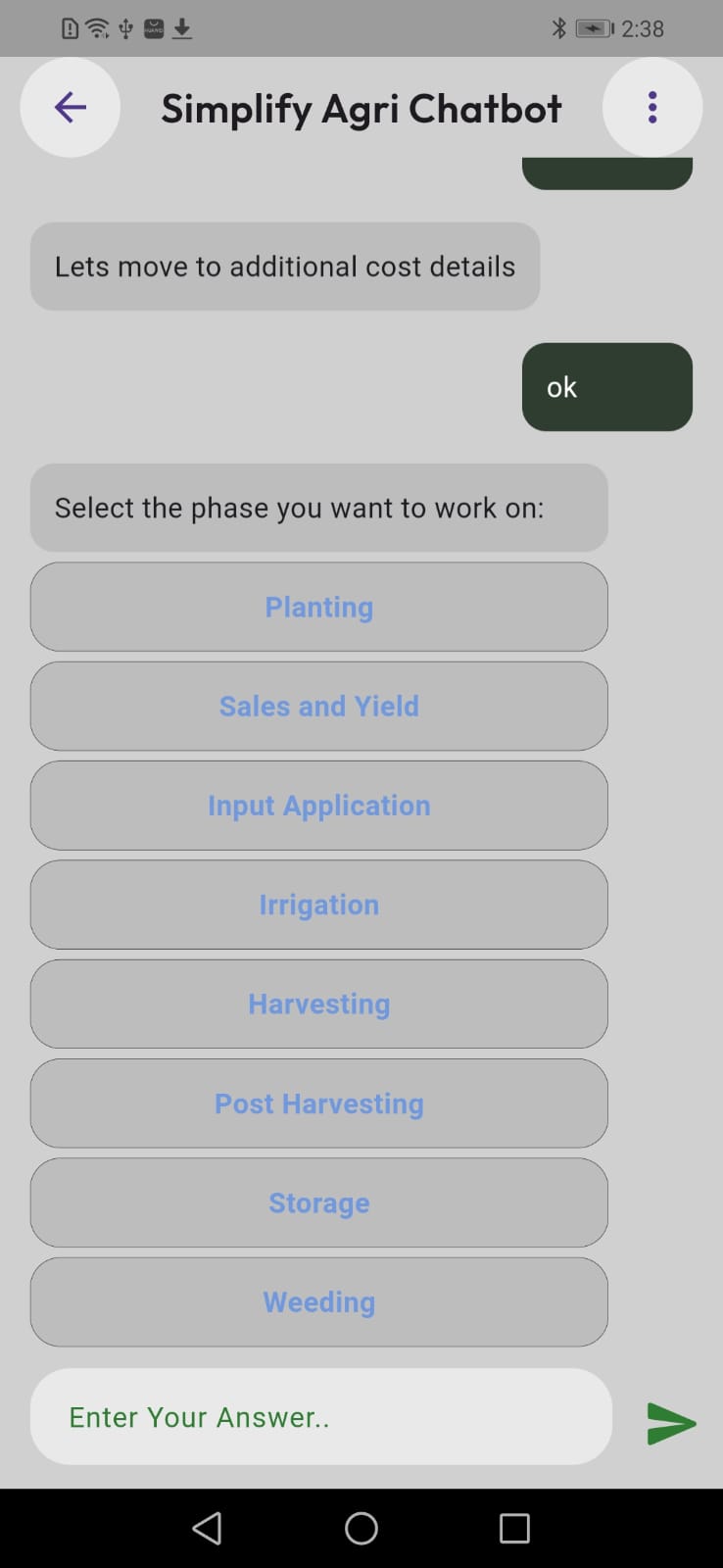Pick the Input Application phase
The image size is (723, 1568).
pos(319,806)
